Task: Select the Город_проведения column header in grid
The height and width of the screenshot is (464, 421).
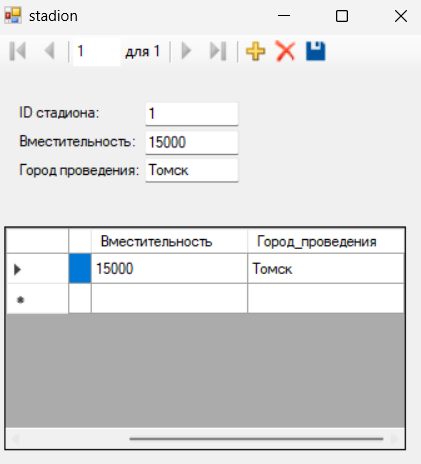Action: 326,241
